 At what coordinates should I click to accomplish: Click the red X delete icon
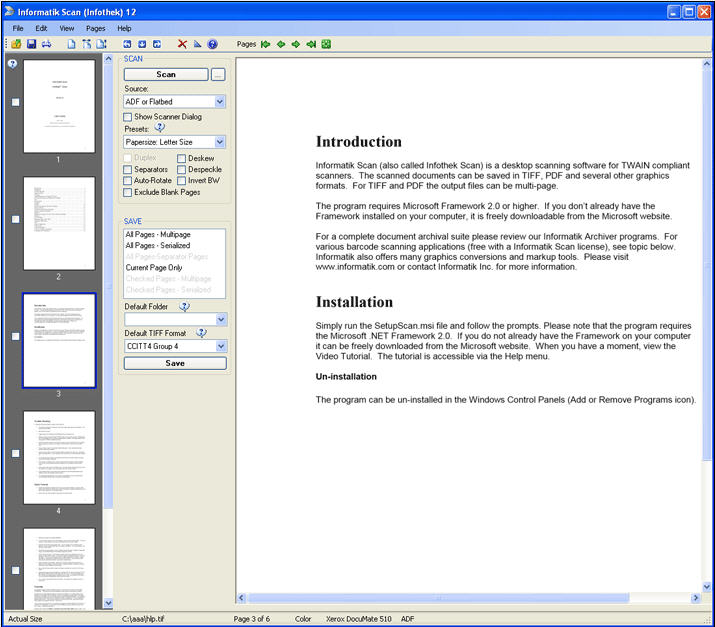coord(182,44)
